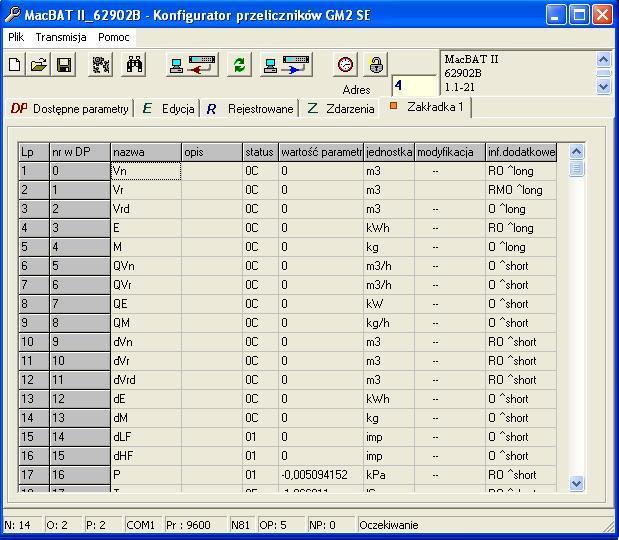Viewport: 619px width, 540px height.
Task: Click the value -0,005094152 cell
Action: (x=321, y=474)
